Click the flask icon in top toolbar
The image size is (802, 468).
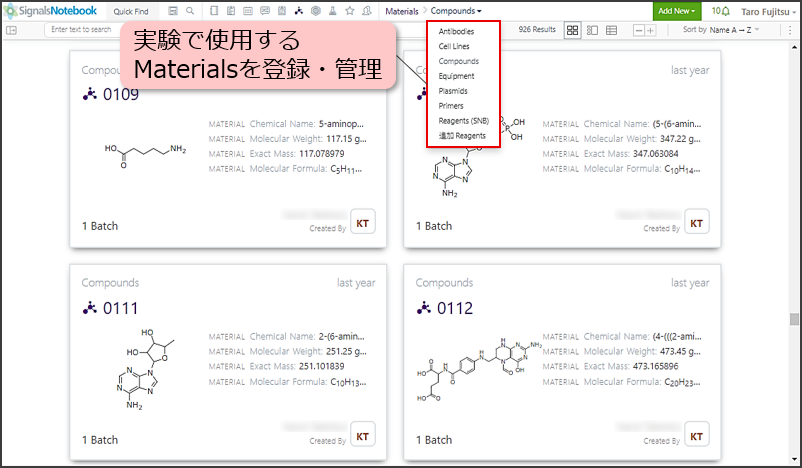pos(333,11)
